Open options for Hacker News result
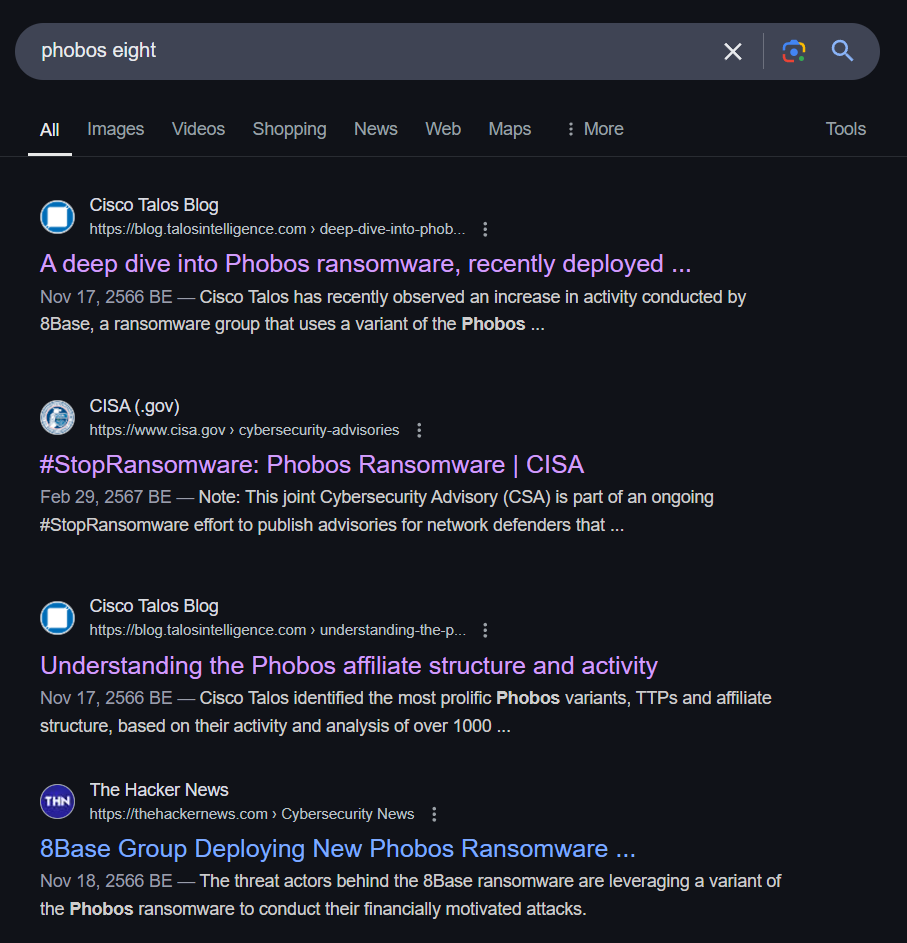The image size is (907, 943). [434, 814]
